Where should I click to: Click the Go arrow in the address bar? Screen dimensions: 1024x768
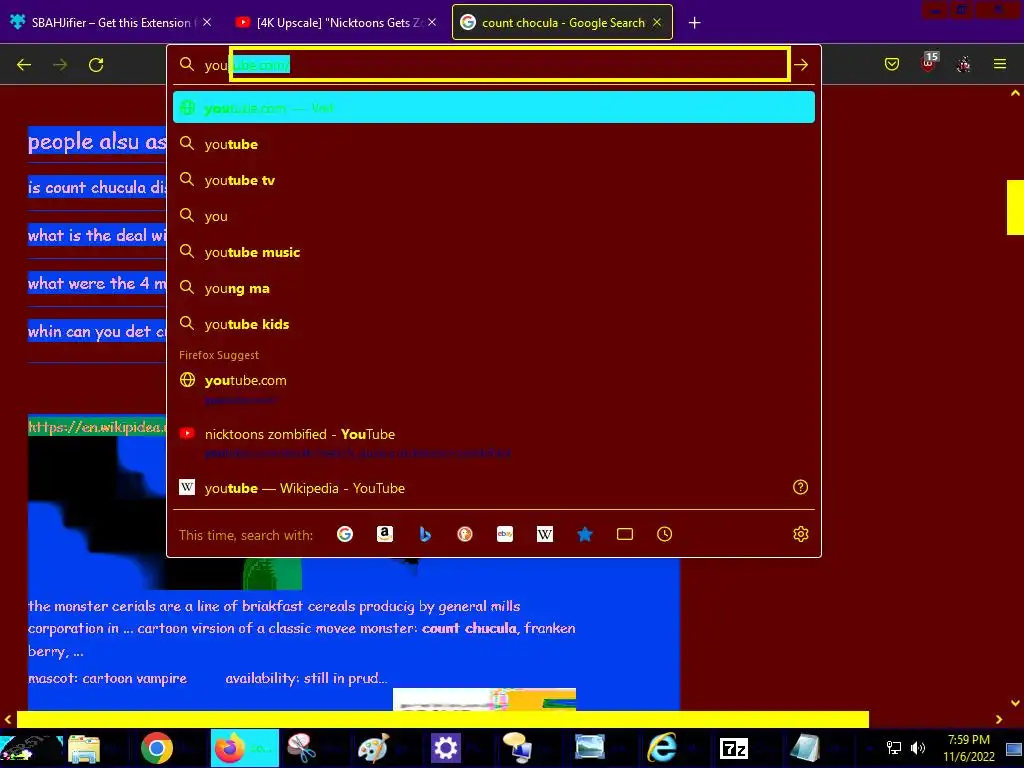tap(801, 65)
